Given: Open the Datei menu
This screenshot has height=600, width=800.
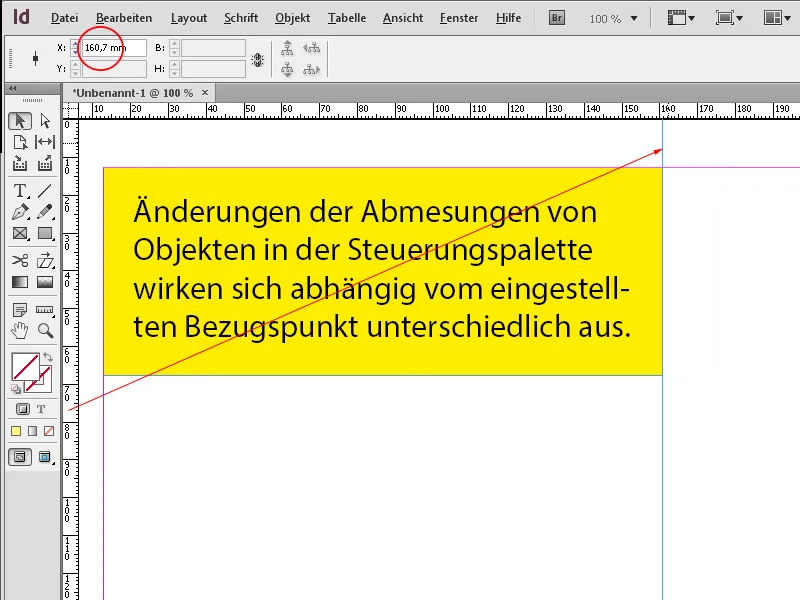Looking at the screenshot, I should [65, 18].
